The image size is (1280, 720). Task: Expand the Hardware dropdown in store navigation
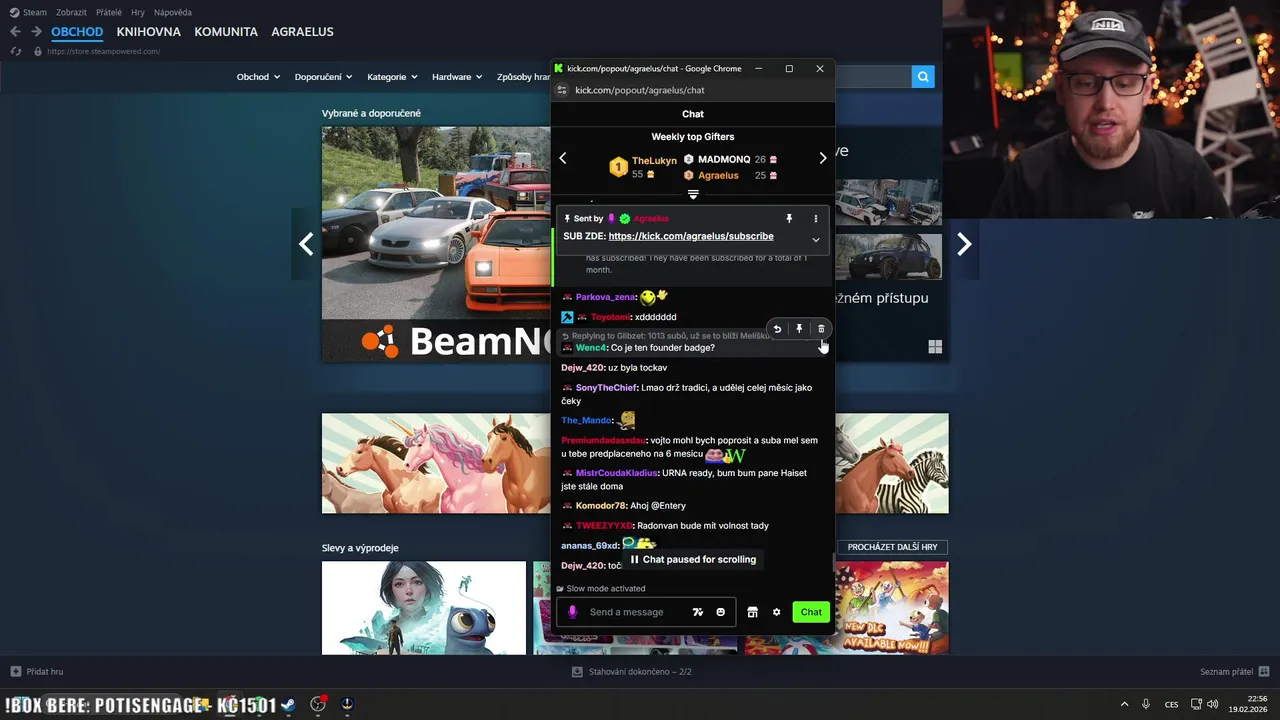click(457, 77)
